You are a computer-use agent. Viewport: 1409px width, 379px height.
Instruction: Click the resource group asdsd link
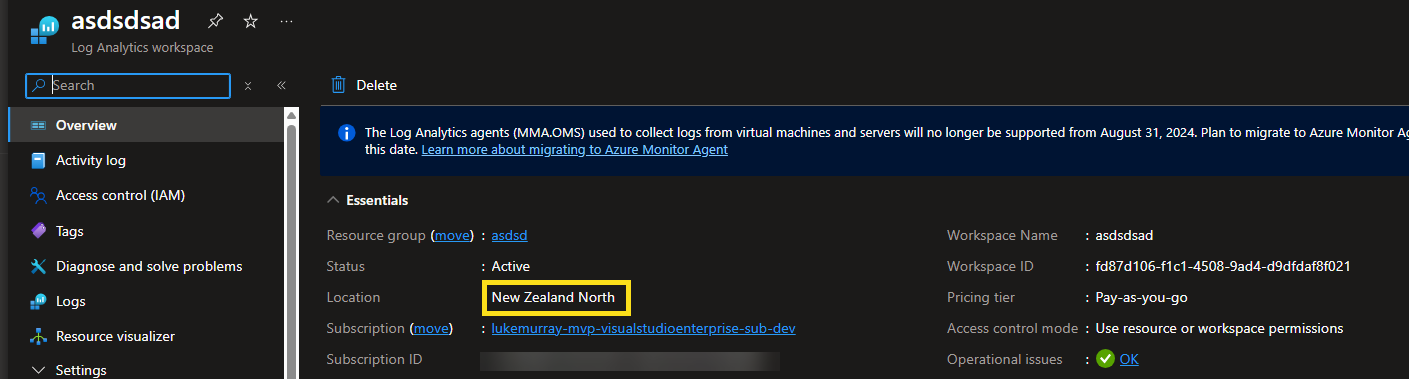click(509, 236)
